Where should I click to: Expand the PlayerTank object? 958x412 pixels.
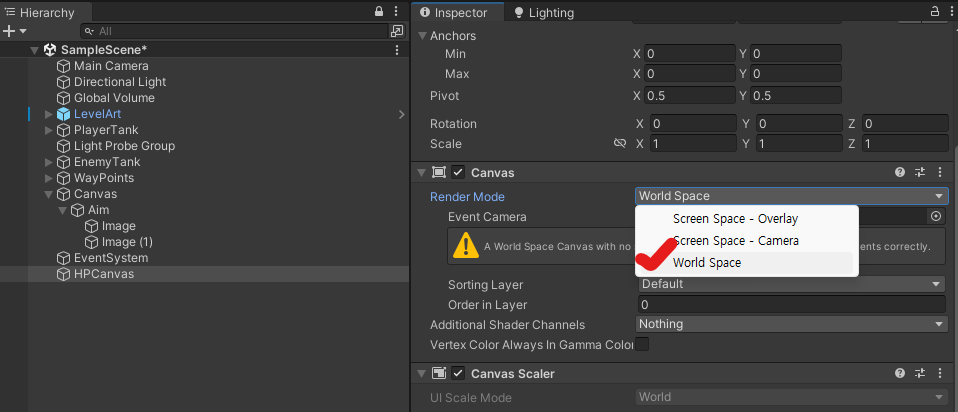tap(49, 130)
